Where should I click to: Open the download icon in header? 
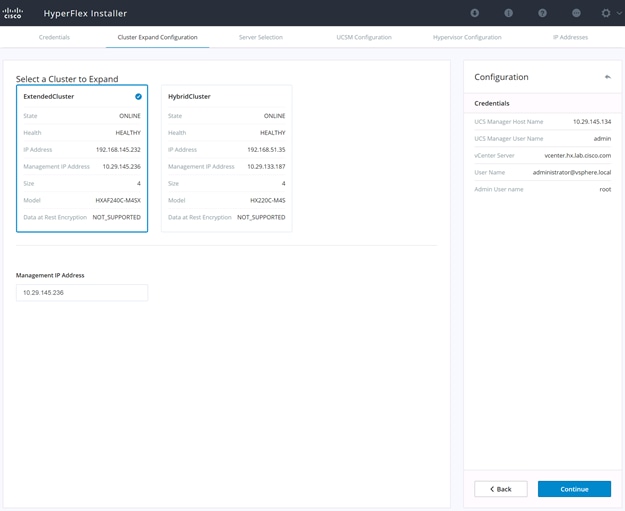point(474,13)
